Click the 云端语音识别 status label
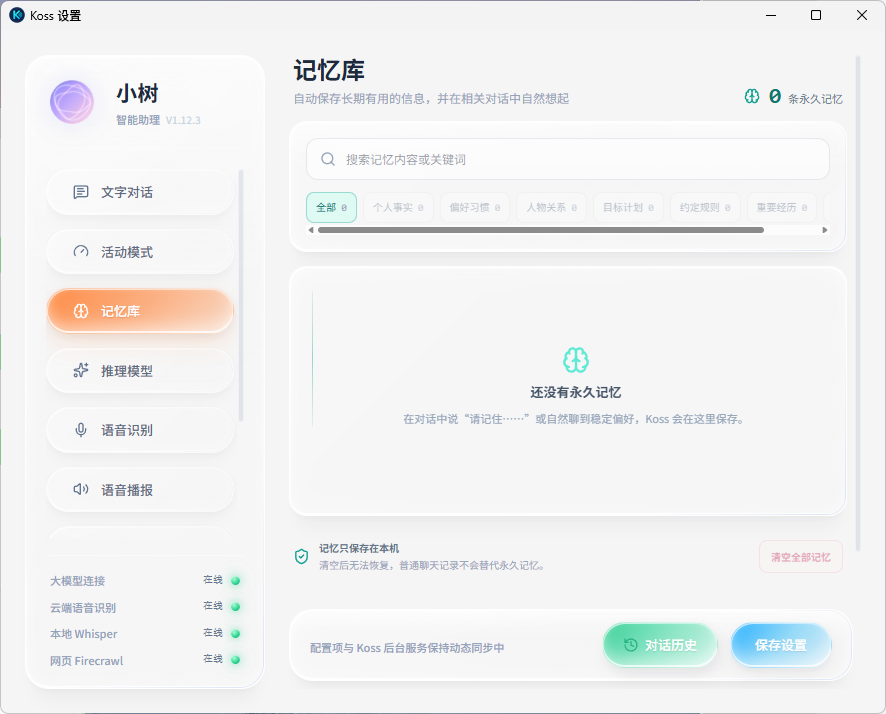Screen dimensions: 886x714 click(x=83, y=608)
